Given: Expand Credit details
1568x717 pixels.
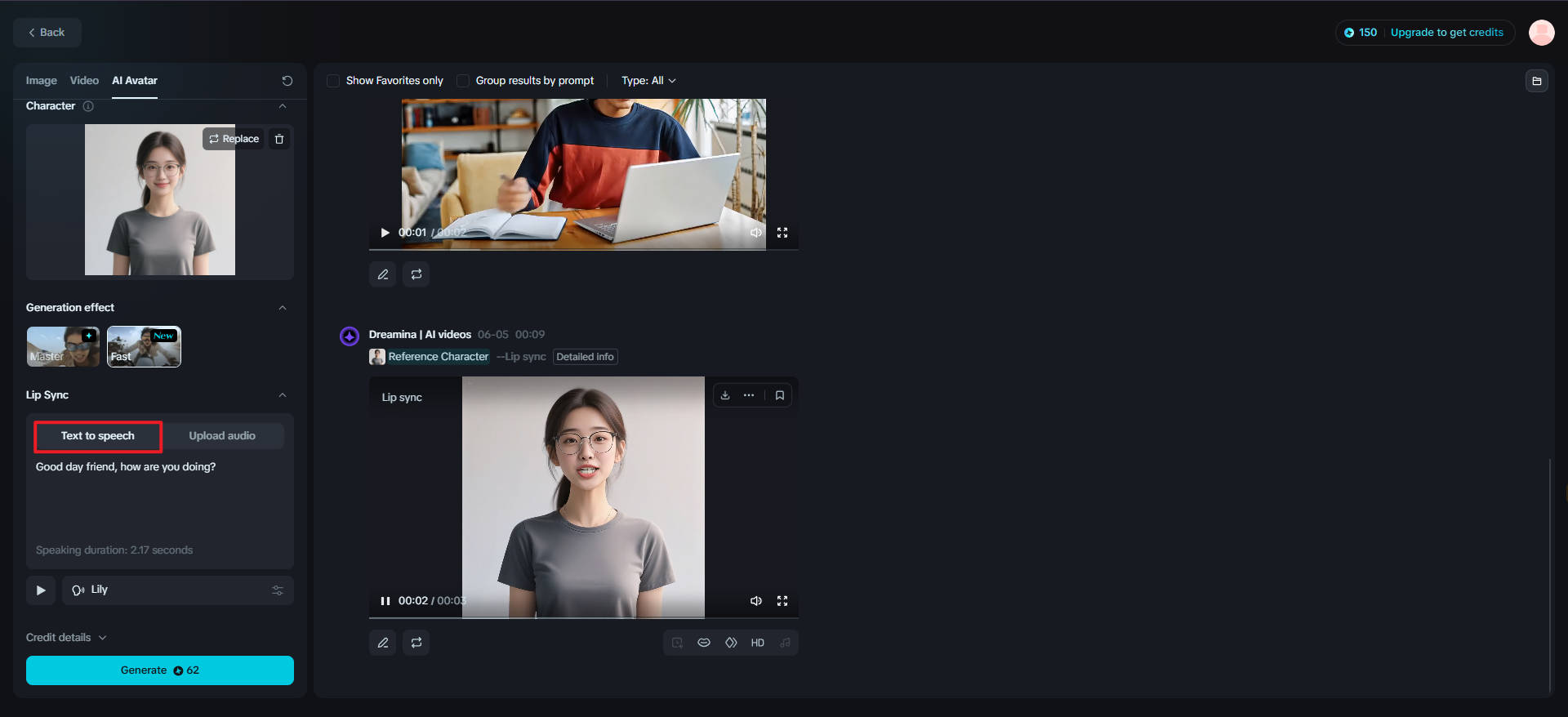Looking at the screenshot, I should pos(66,638).
